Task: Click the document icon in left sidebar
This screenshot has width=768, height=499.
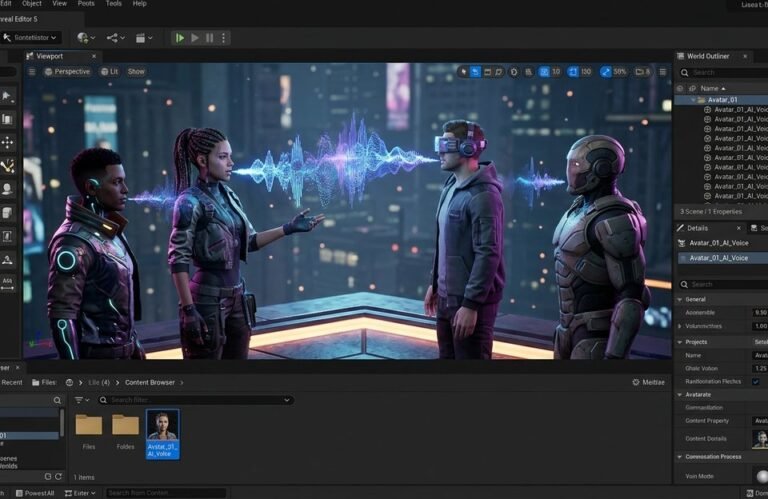Action: [7, 236]
